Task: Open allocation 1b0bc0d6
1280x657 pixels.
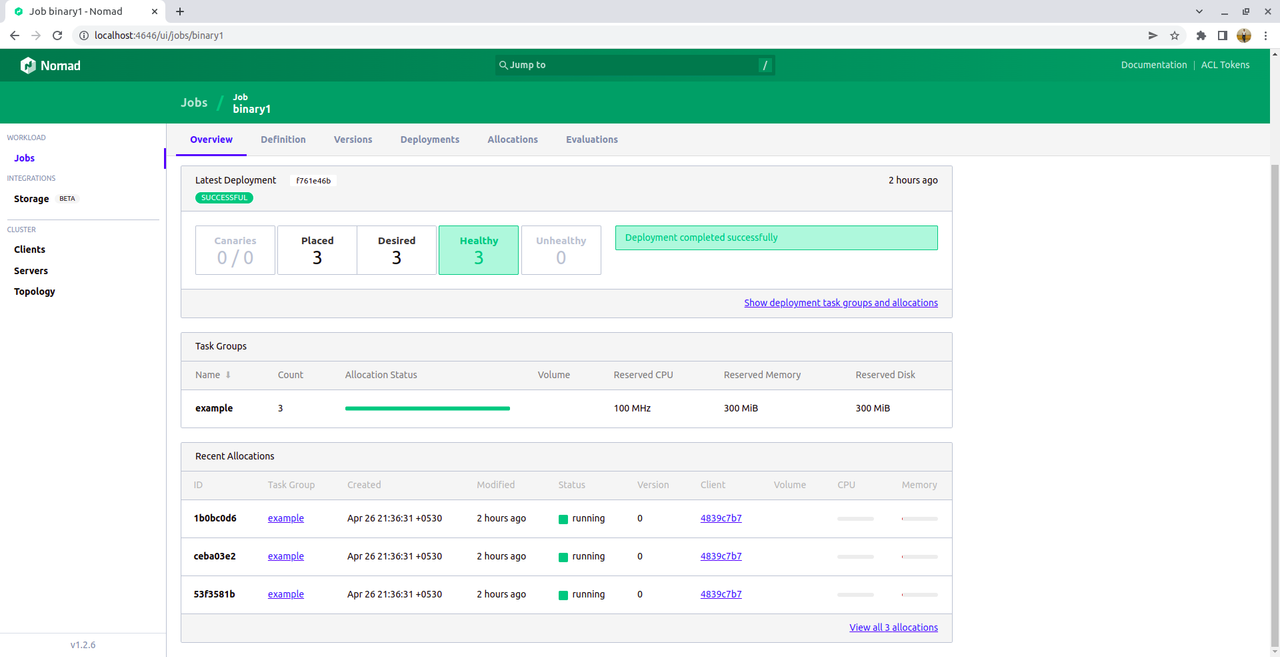Action: 215,518
